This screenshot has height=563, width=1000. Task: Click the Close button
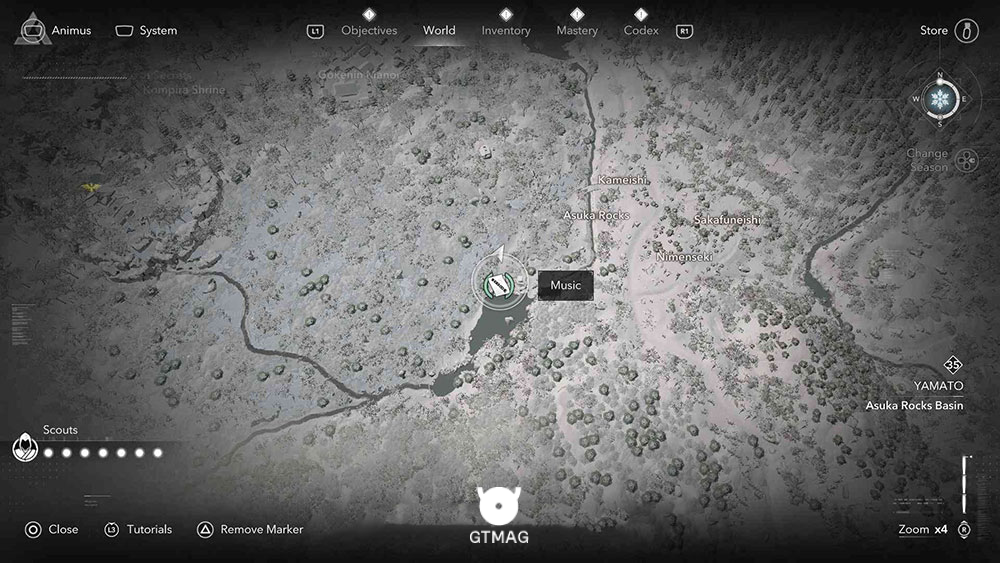click(x=52, y=529)
